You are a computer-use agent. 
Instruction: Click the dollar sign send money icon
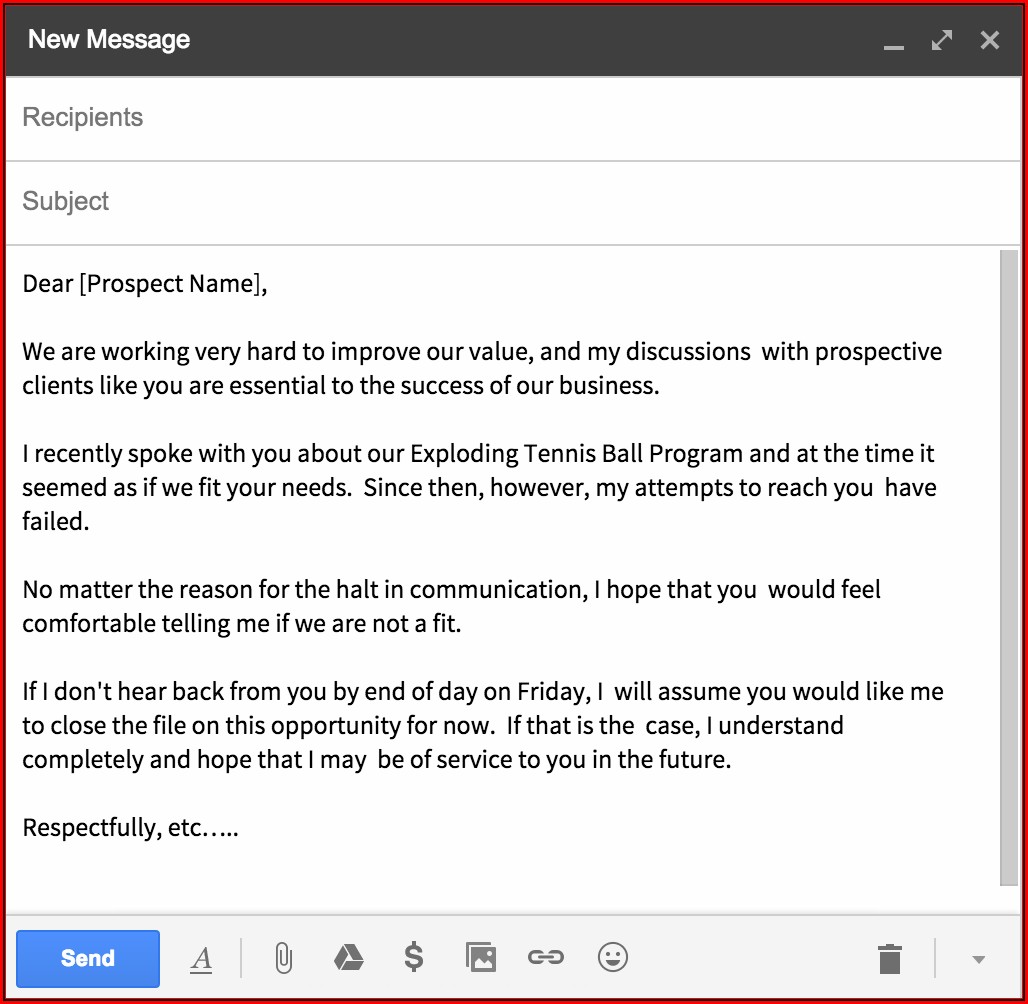(x=413, y=958)
